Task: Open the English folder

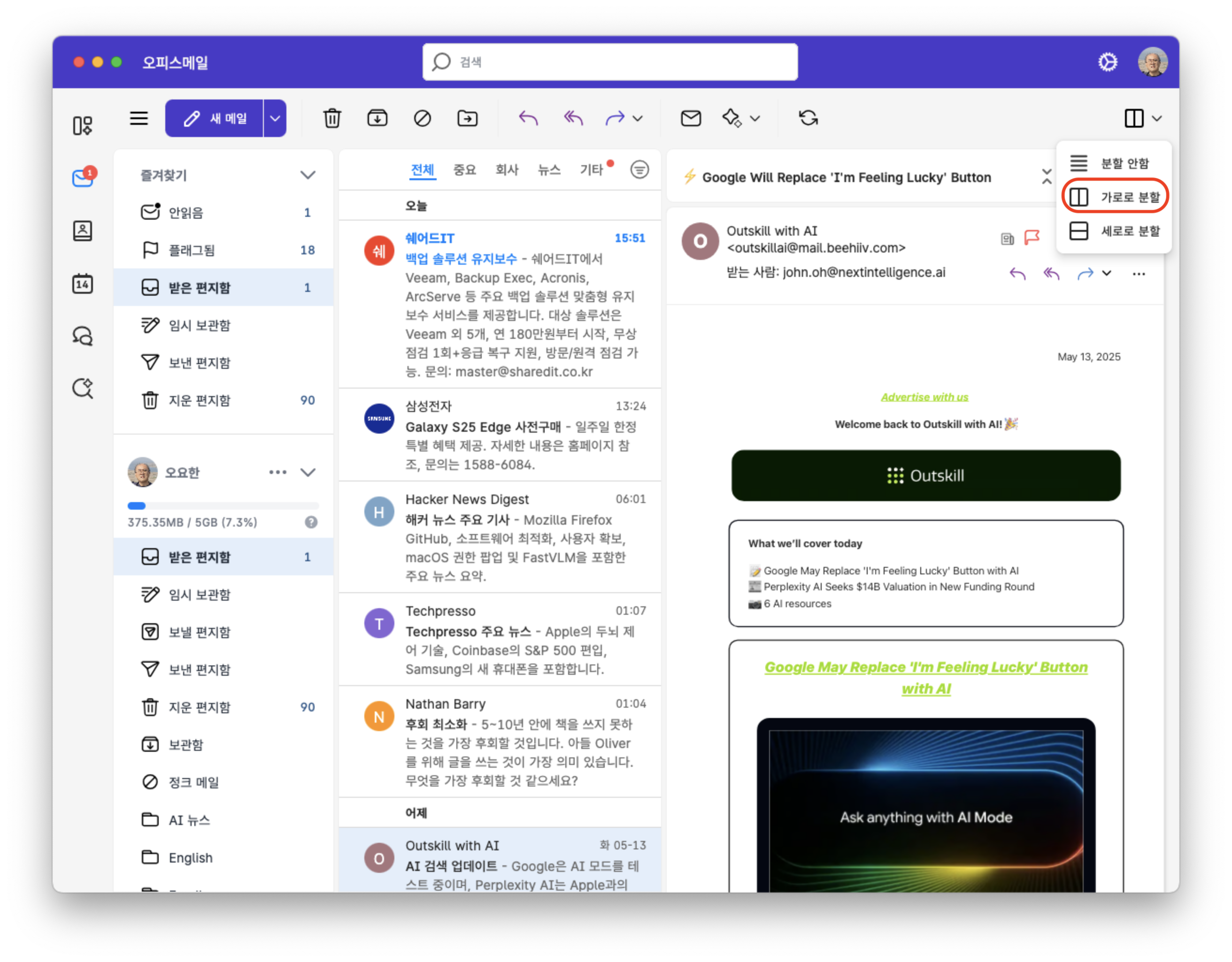Action: 223,858
